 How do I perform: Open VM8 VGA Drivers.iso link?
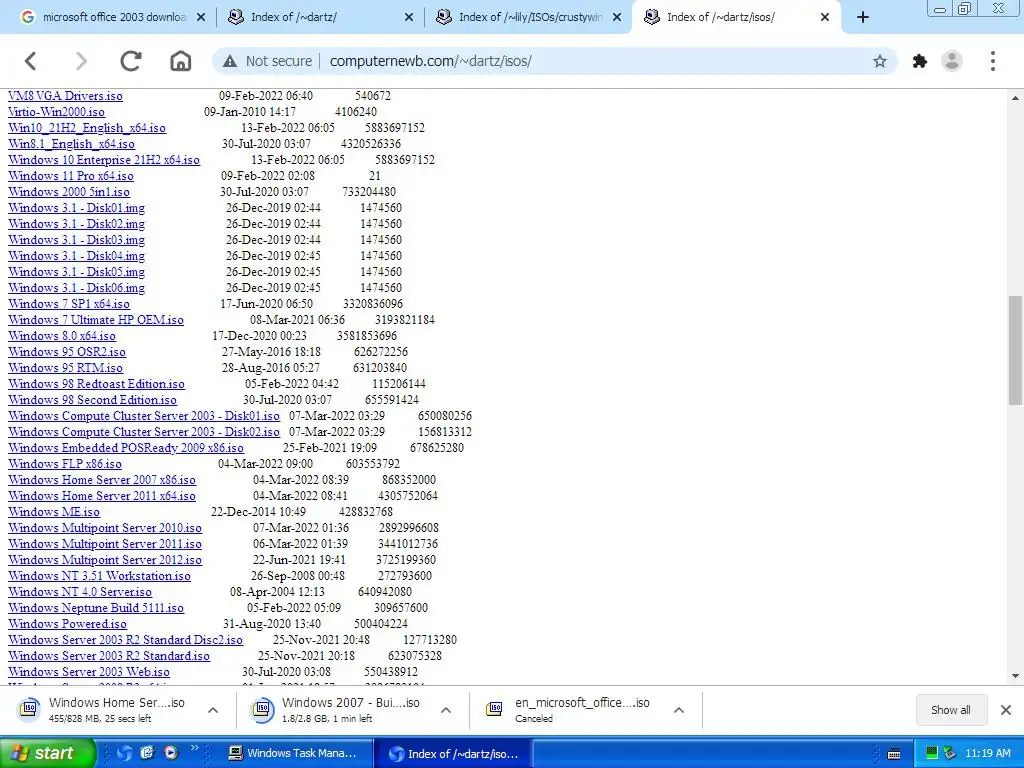click(x=65, y=96)
